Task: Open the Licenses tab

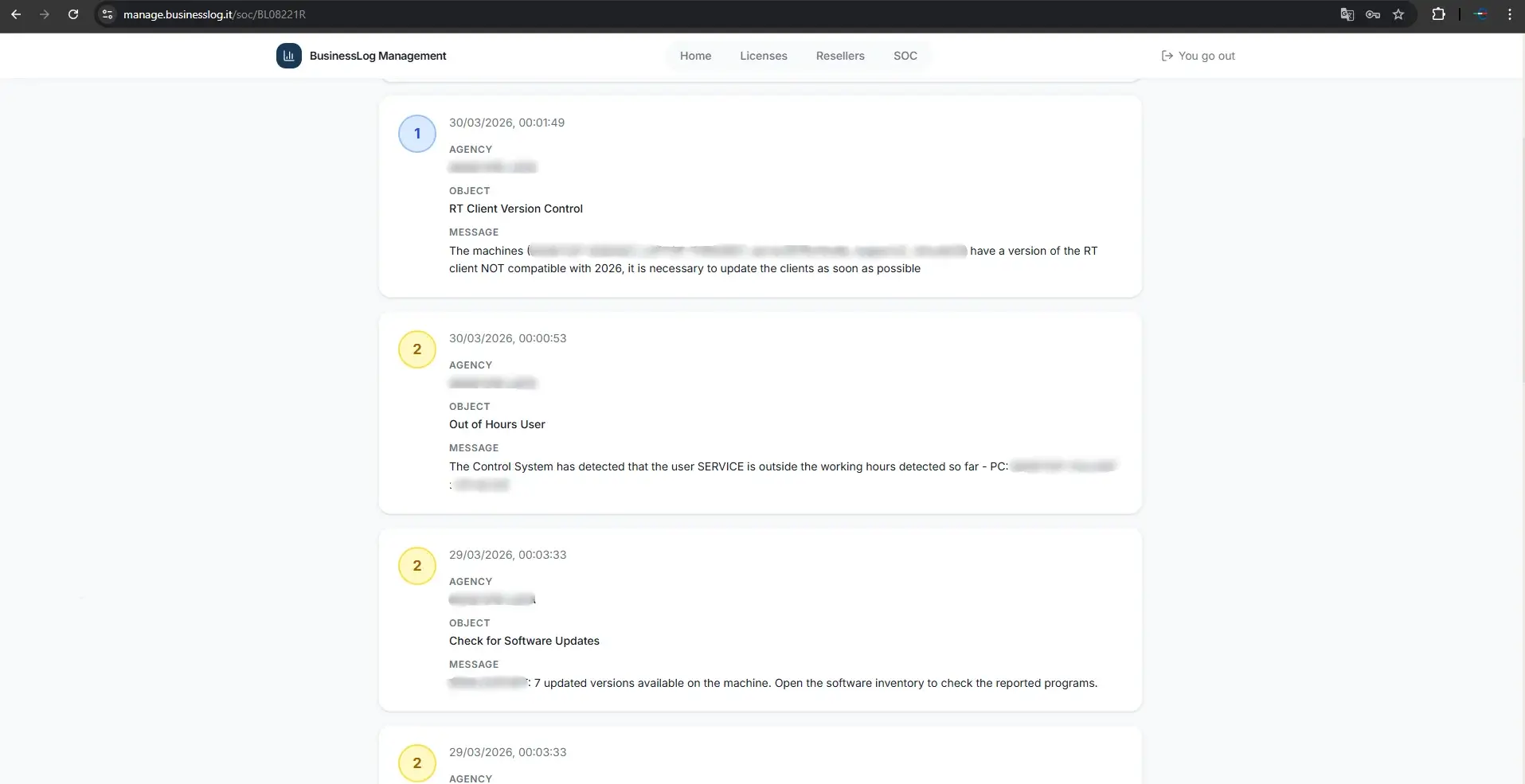Action: (x=764, y=56)
